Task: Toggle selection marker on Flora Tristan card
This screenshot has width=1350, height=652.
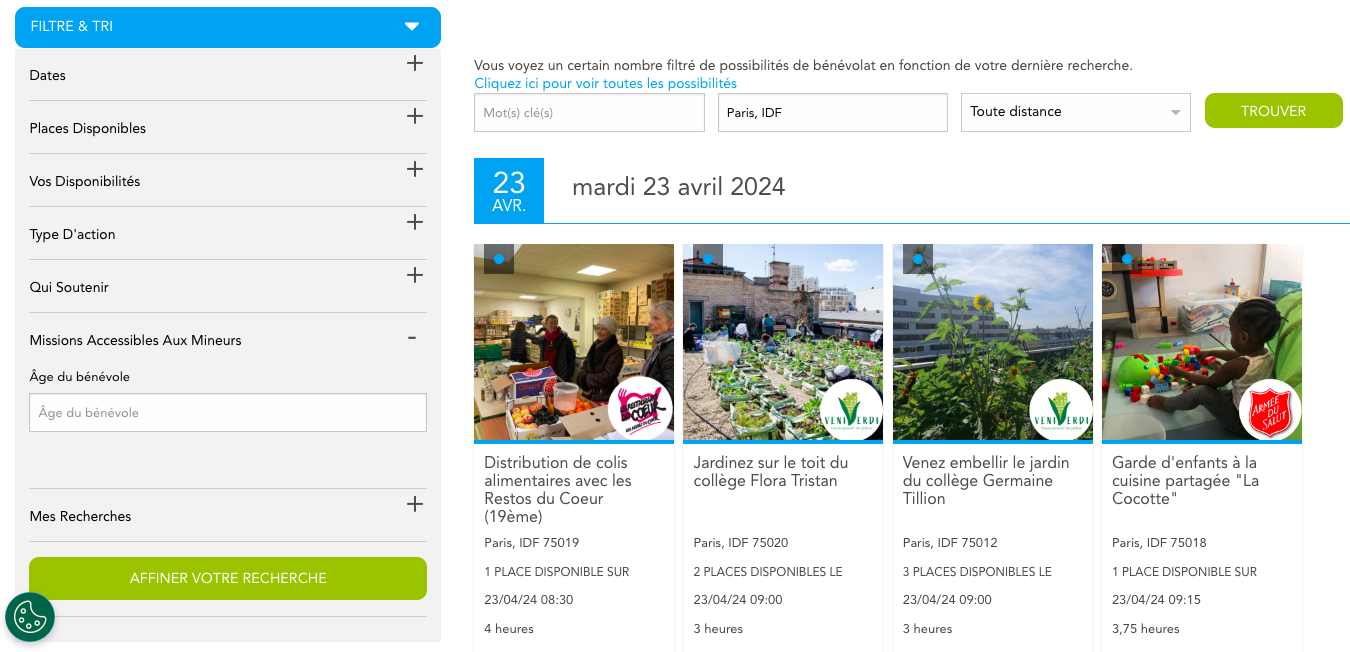Action: [x=708, y=259]
